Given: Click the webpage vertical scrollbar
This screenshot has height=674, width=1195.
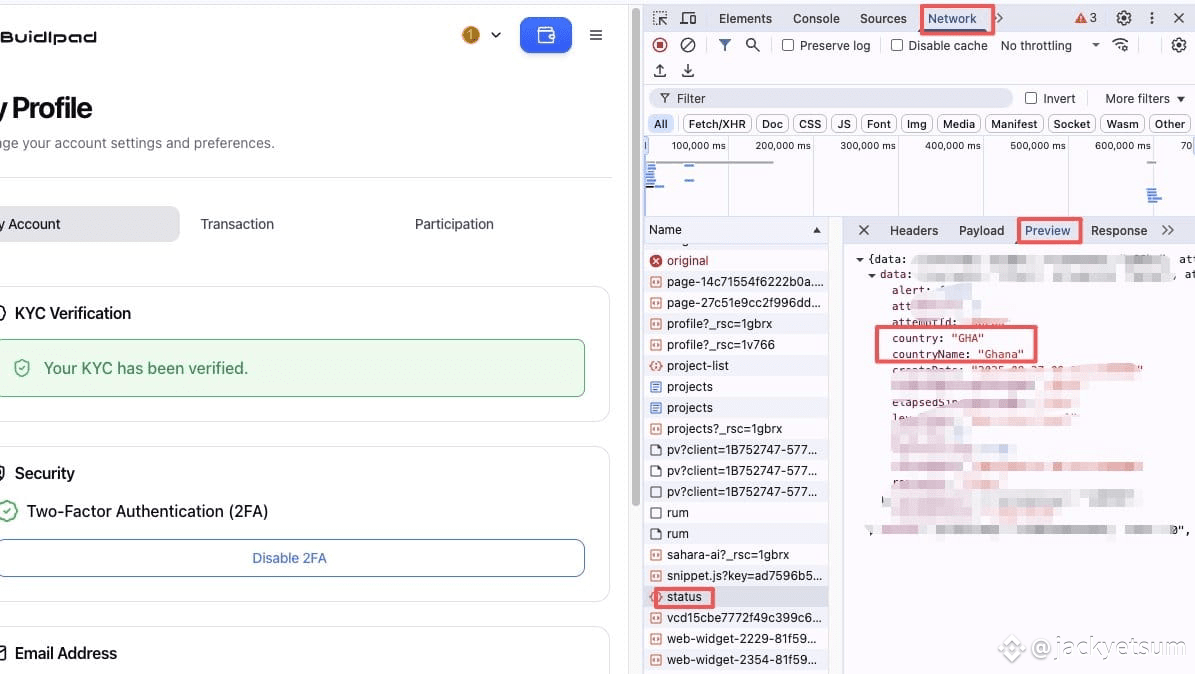Looking at the screenshot, I should (x=636, y=255).
